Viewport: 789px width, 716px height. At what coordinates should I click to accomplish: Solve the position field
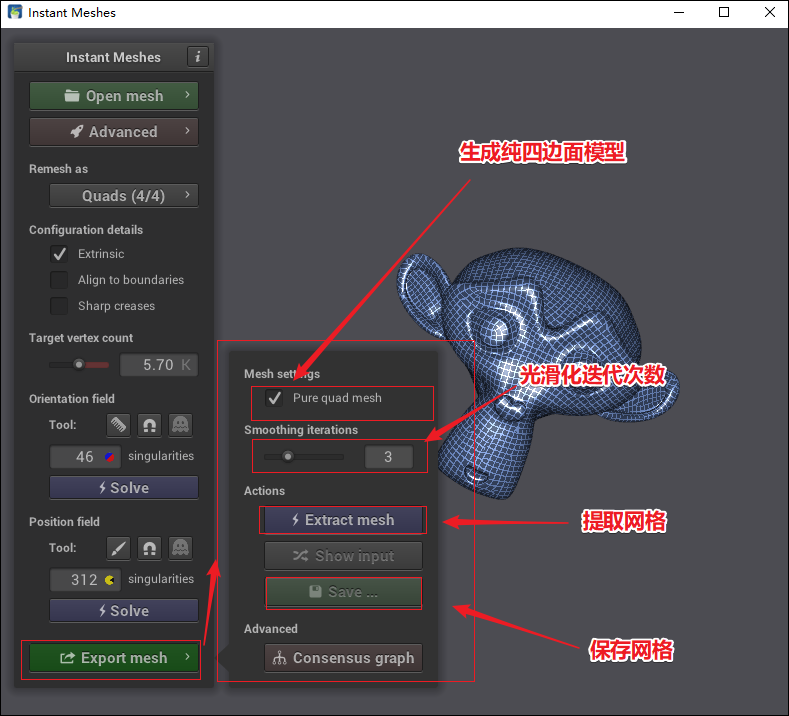tap(124, 610)
